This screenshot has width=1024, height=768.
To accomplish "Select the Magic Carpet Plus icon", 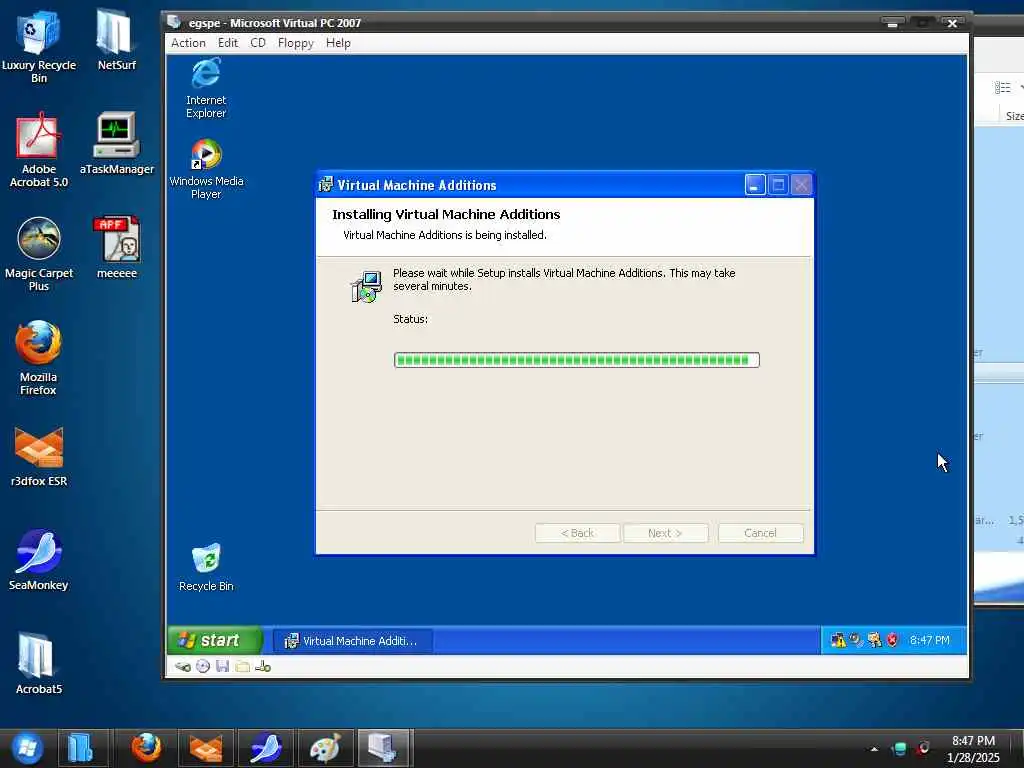I will pyautogui.click(x=39, y=253).
